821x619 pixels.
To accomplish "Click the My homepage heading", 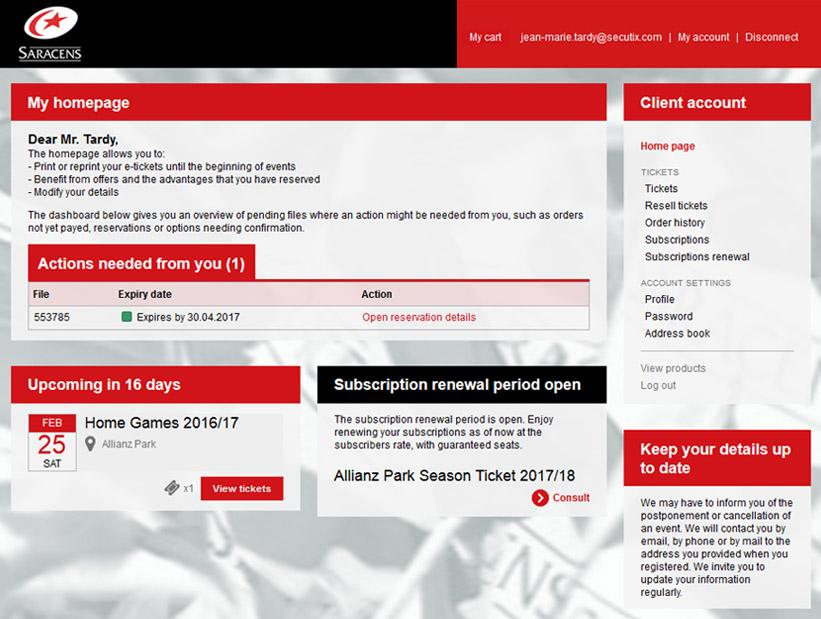I will pyautogui.click(x=79, y=103).
